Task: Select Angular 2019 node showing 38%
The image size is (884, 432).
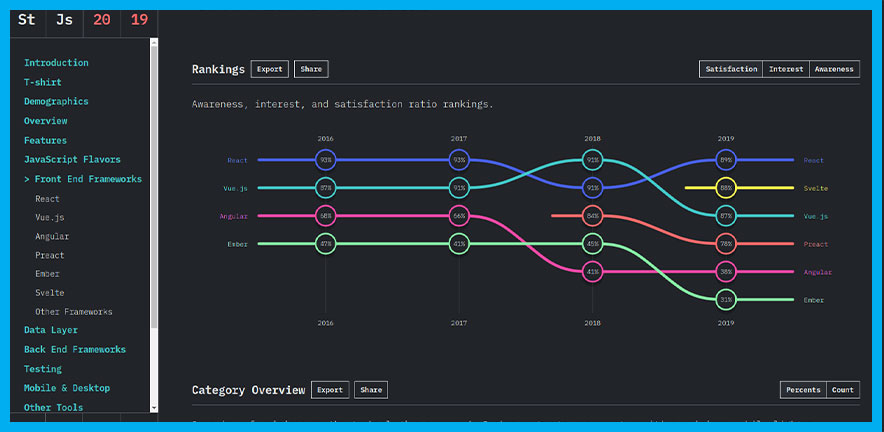Action: coord(726,271)
